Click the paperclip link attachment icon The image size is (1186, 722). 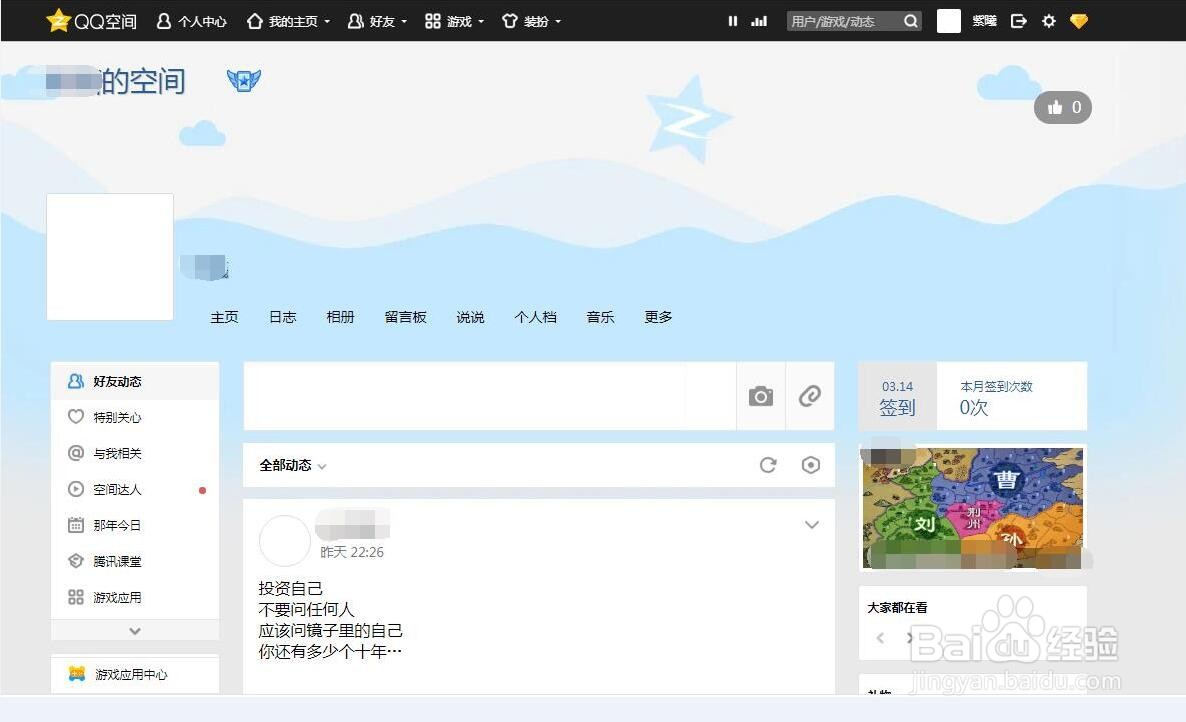pos(810,395)
